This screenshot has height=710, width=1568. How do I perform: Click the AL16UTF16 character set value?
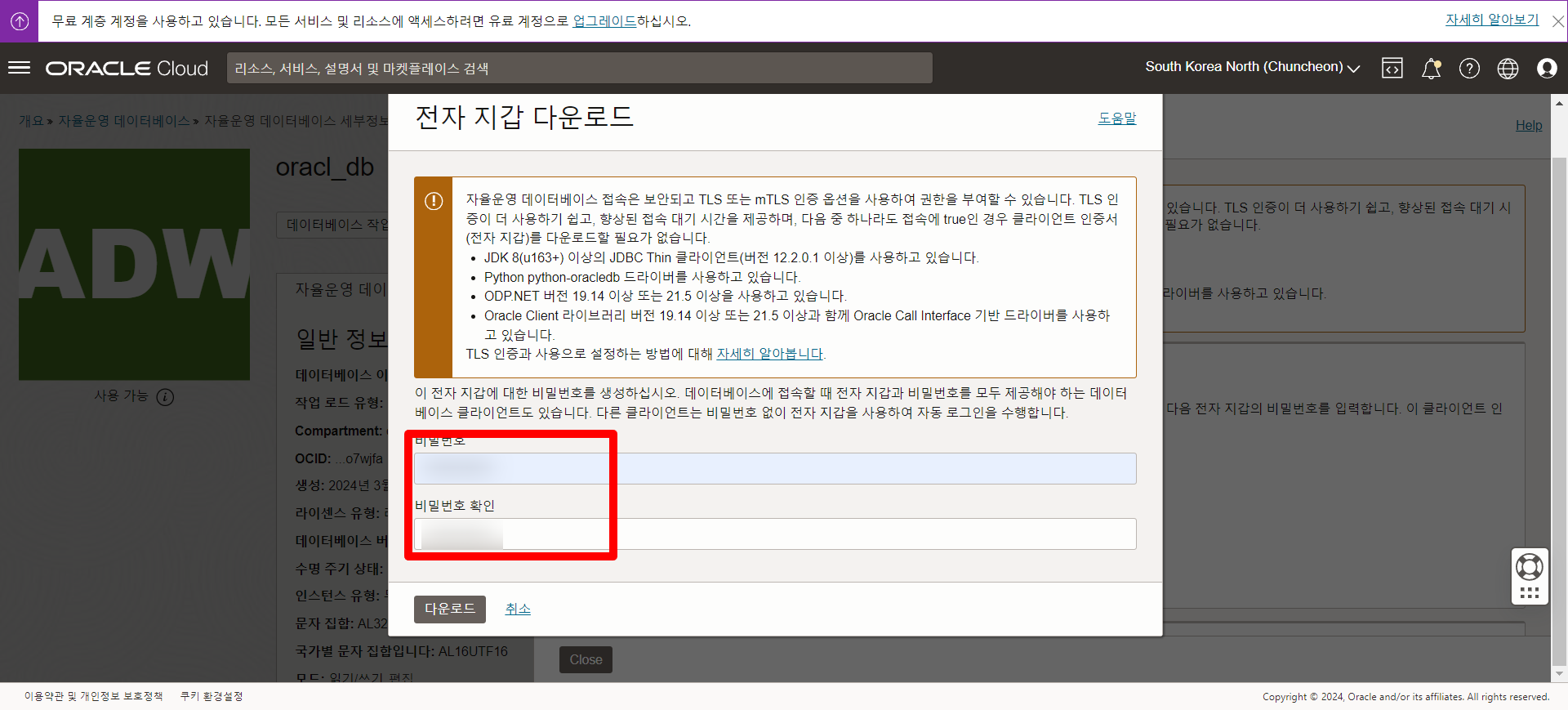[x=473, y=651]
